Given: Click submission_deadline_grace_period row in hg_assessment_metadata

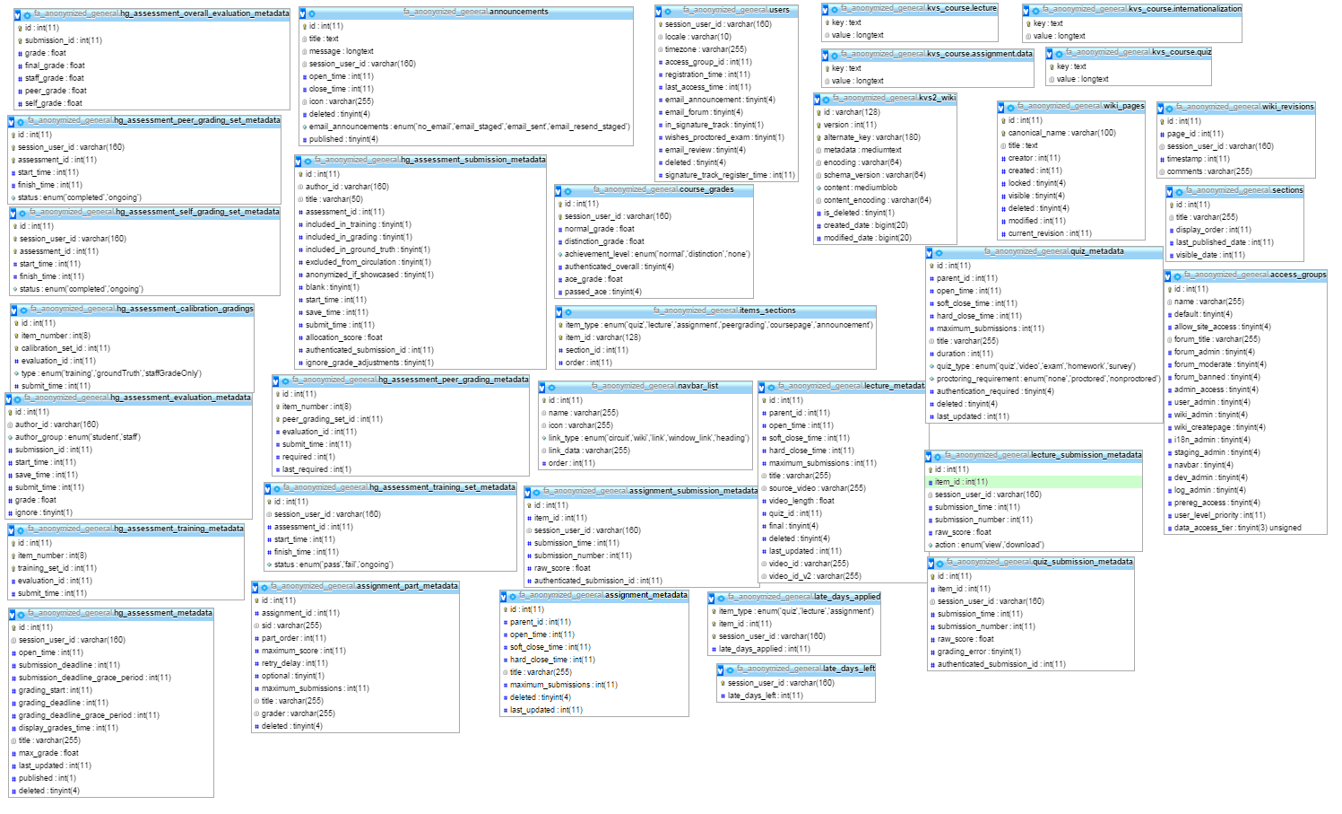Looking at the screenshot, I should (x=111, y=677).
